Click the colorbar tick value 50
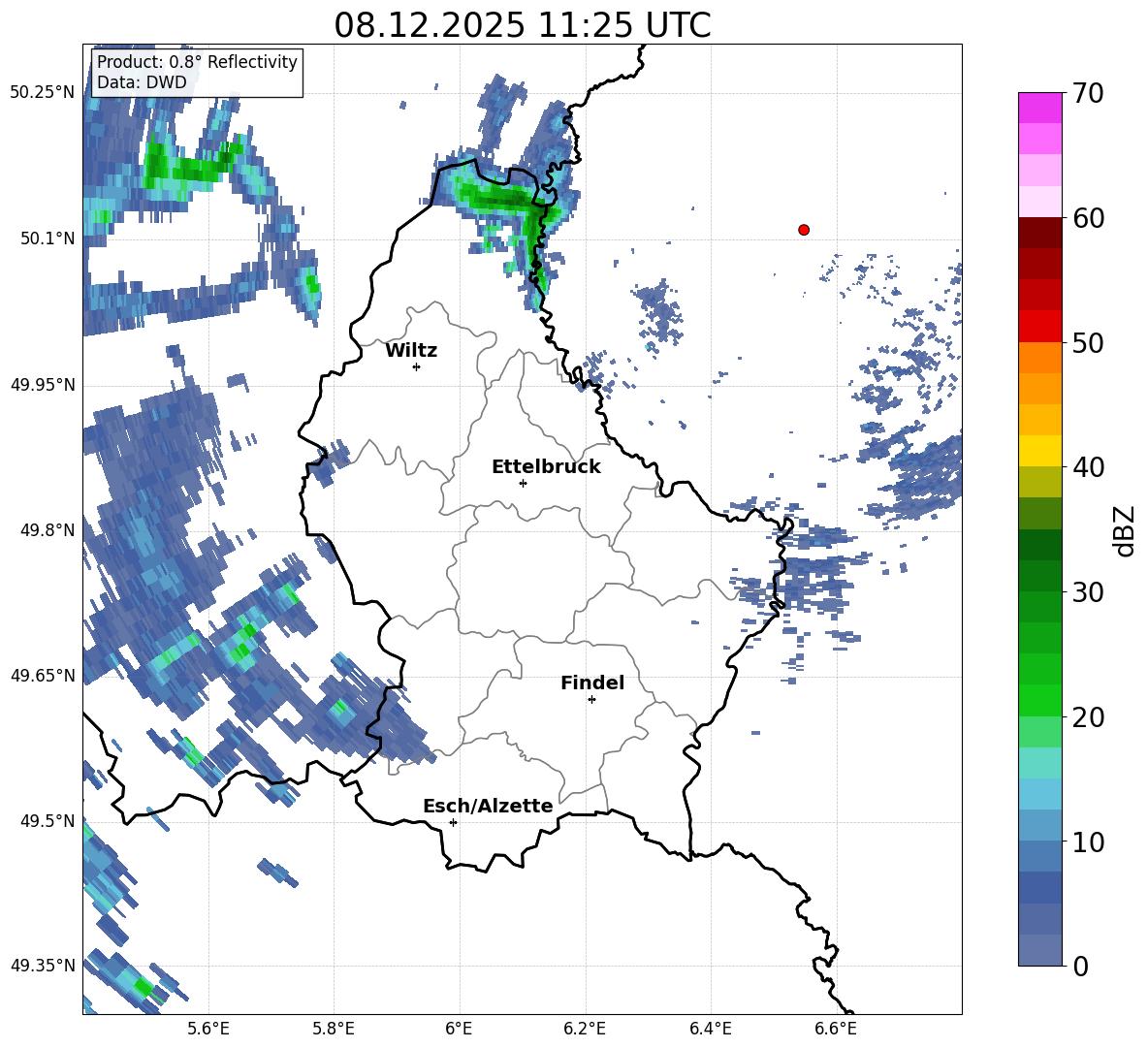 tap(1088, 342)
